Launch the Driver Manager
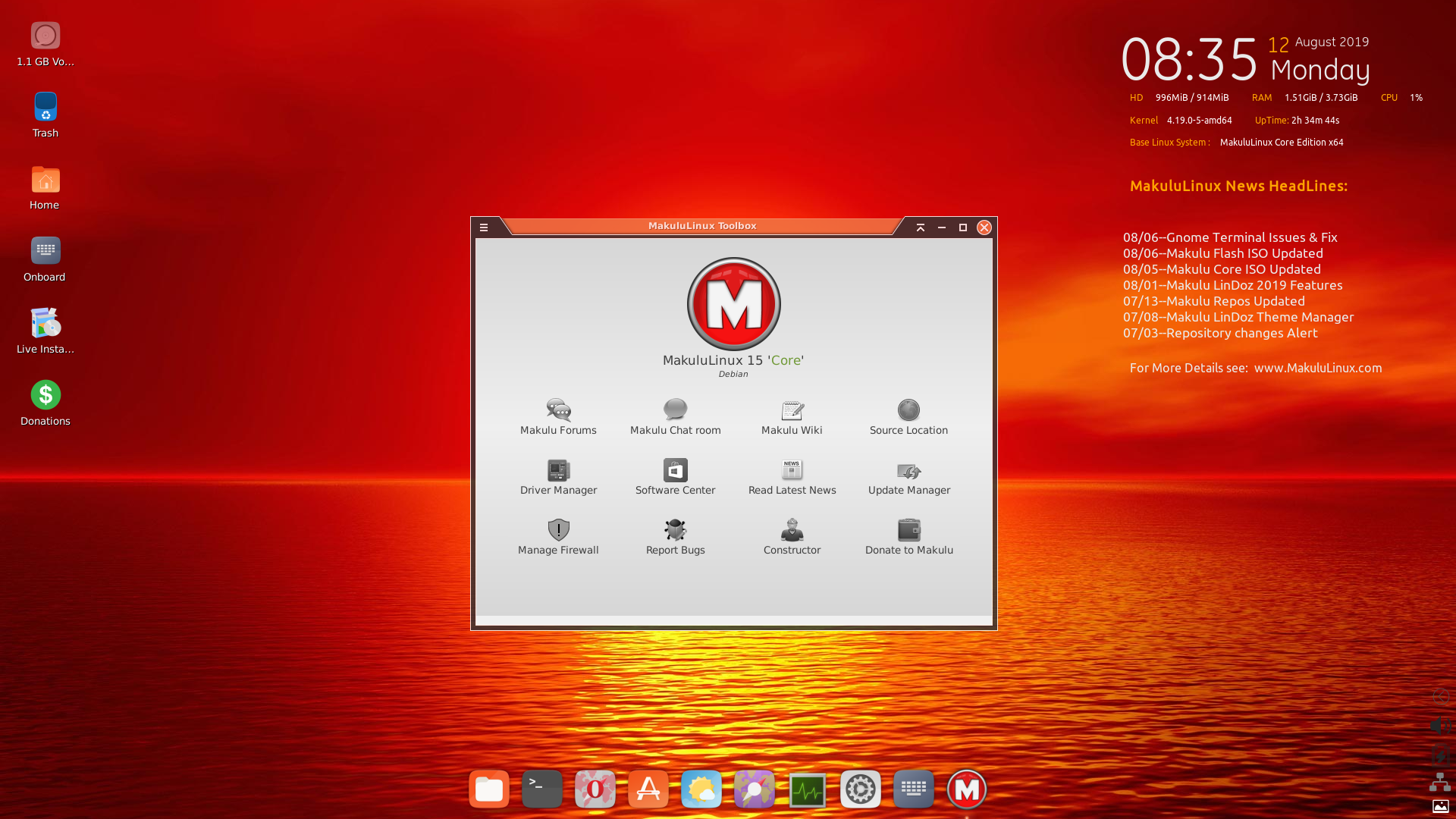This screenshot has height=819, width=1456. (x=558, y=477)
